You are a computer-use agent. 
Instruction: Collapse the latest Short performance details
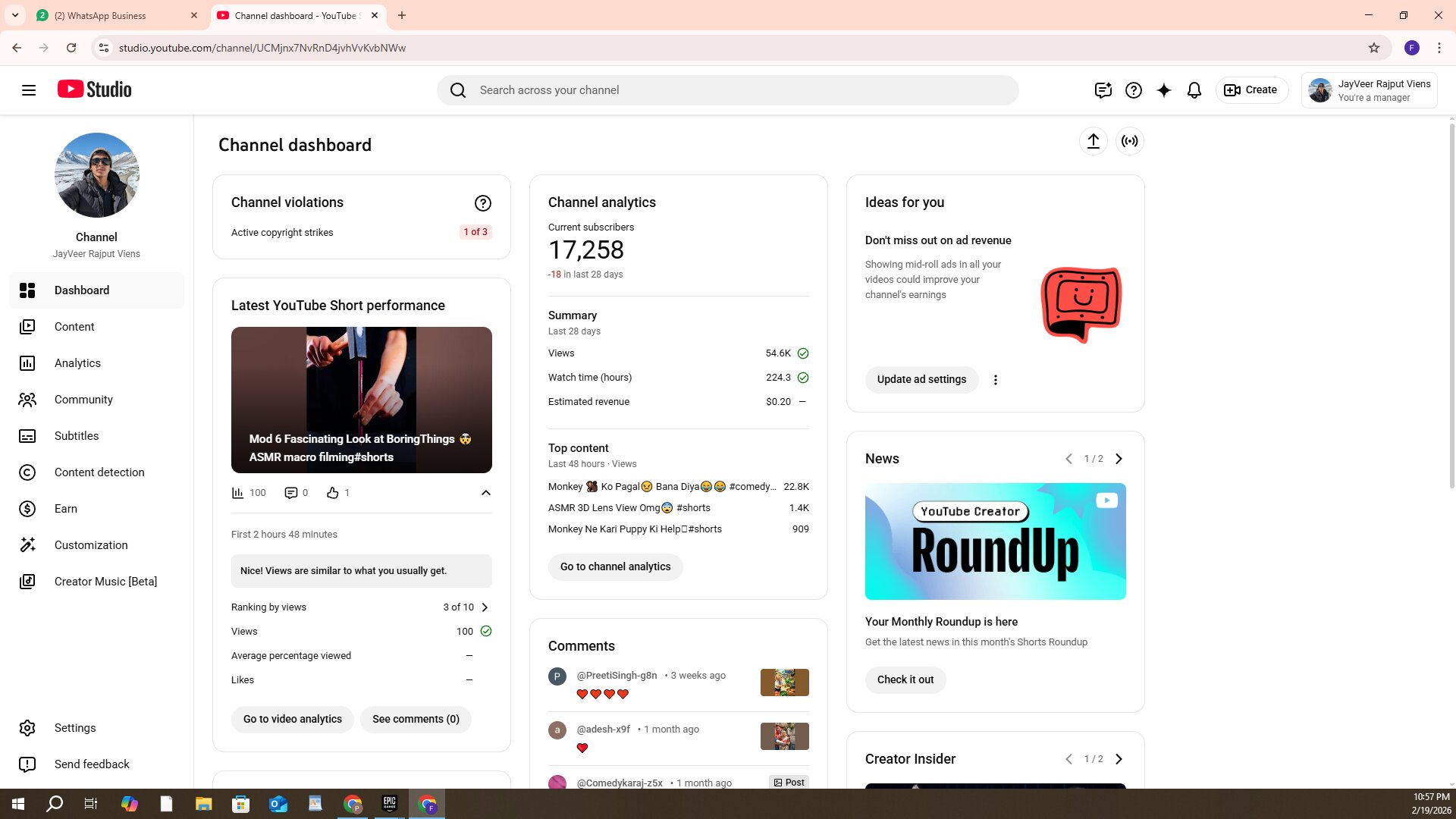coord(486,493)
